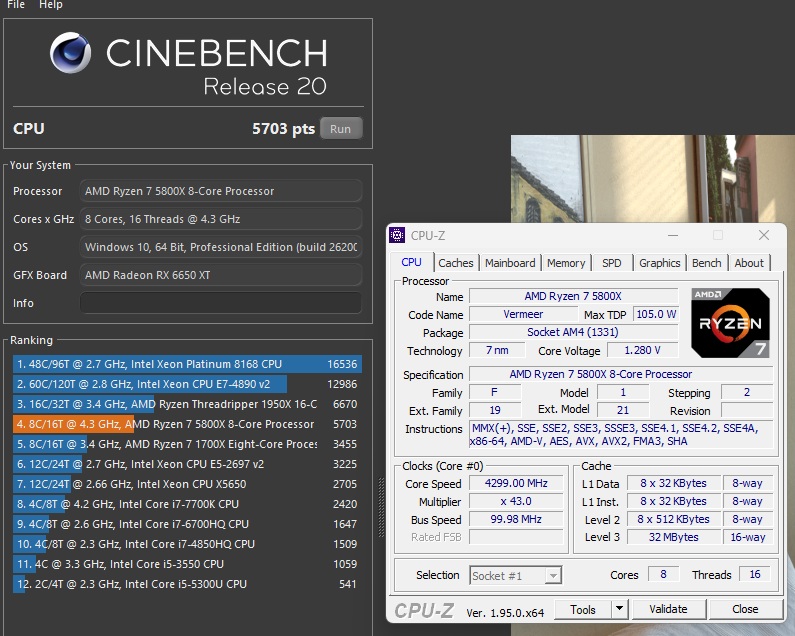Select highlighted ranking row Ryzen 7 5800X

pyautogui.click(x=187, y=424)
